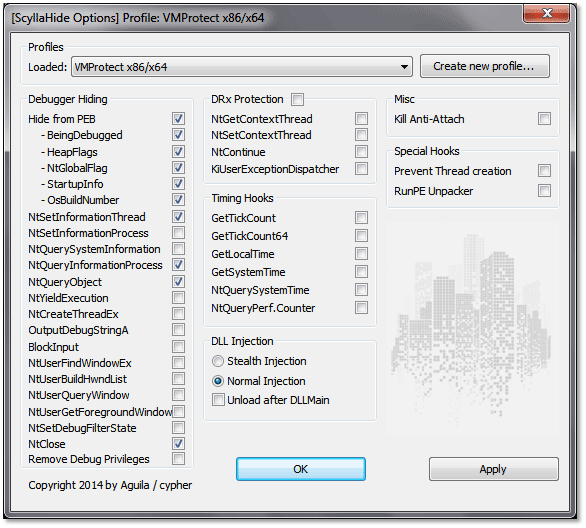Screen dimensions: 586x528
Task: Enable Remove Debug Privileges checkbox
Action: [x=178, y=459]
